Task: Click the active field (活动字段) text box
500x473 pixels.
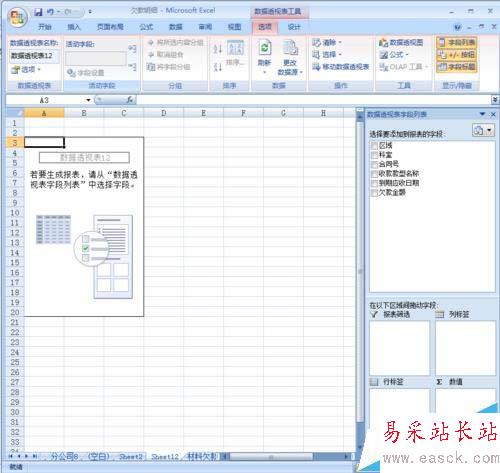Action: coord(96,58)
